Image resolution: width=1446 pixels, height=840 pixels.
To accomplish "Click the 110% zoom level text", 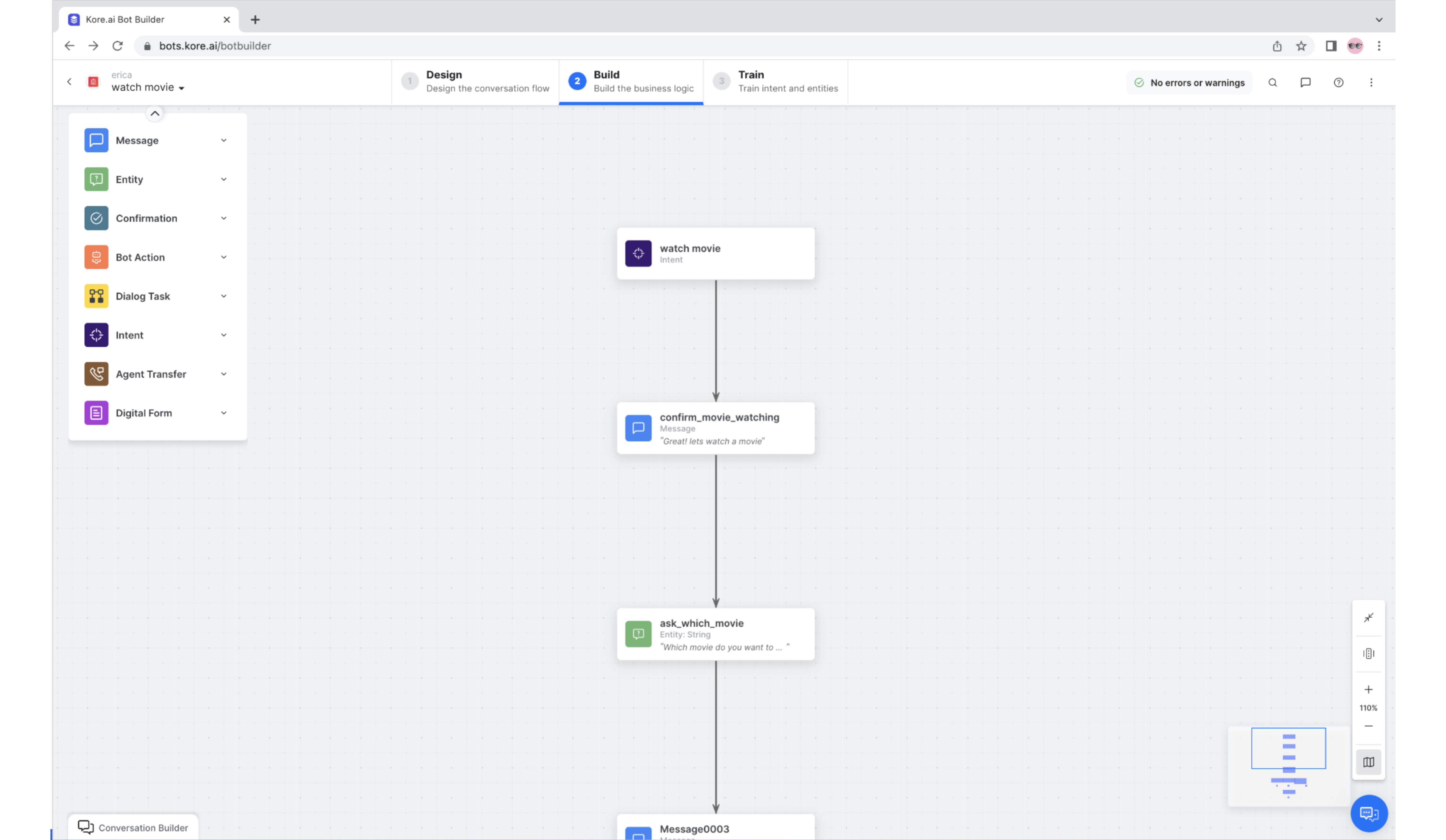I will [1369, 708].
